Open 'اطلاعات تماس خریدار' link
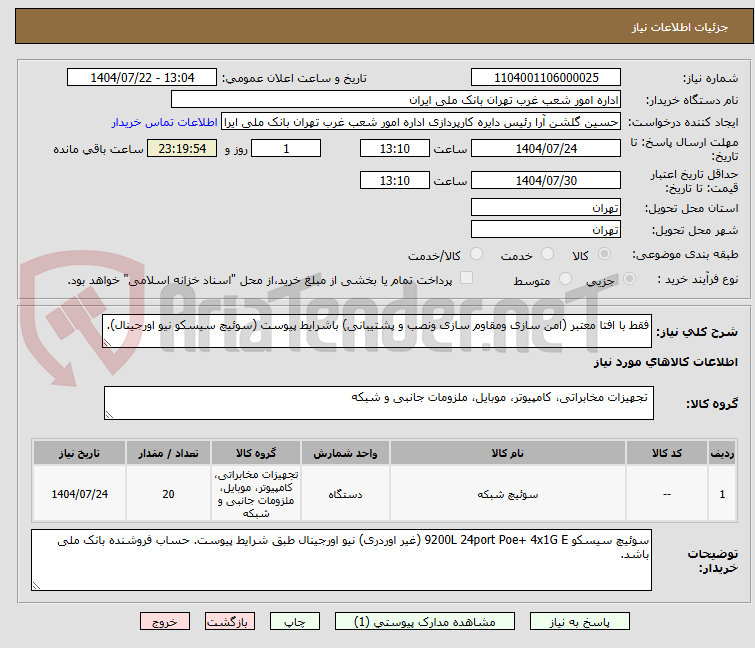This screenshot has height=648, width=755. [x=165, y=122]
